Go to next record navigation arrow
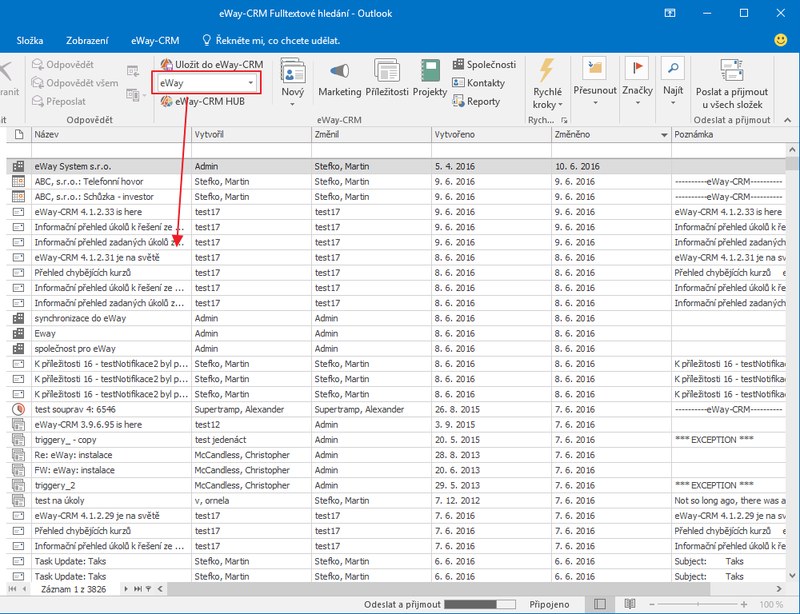 (x=126, y=589)
